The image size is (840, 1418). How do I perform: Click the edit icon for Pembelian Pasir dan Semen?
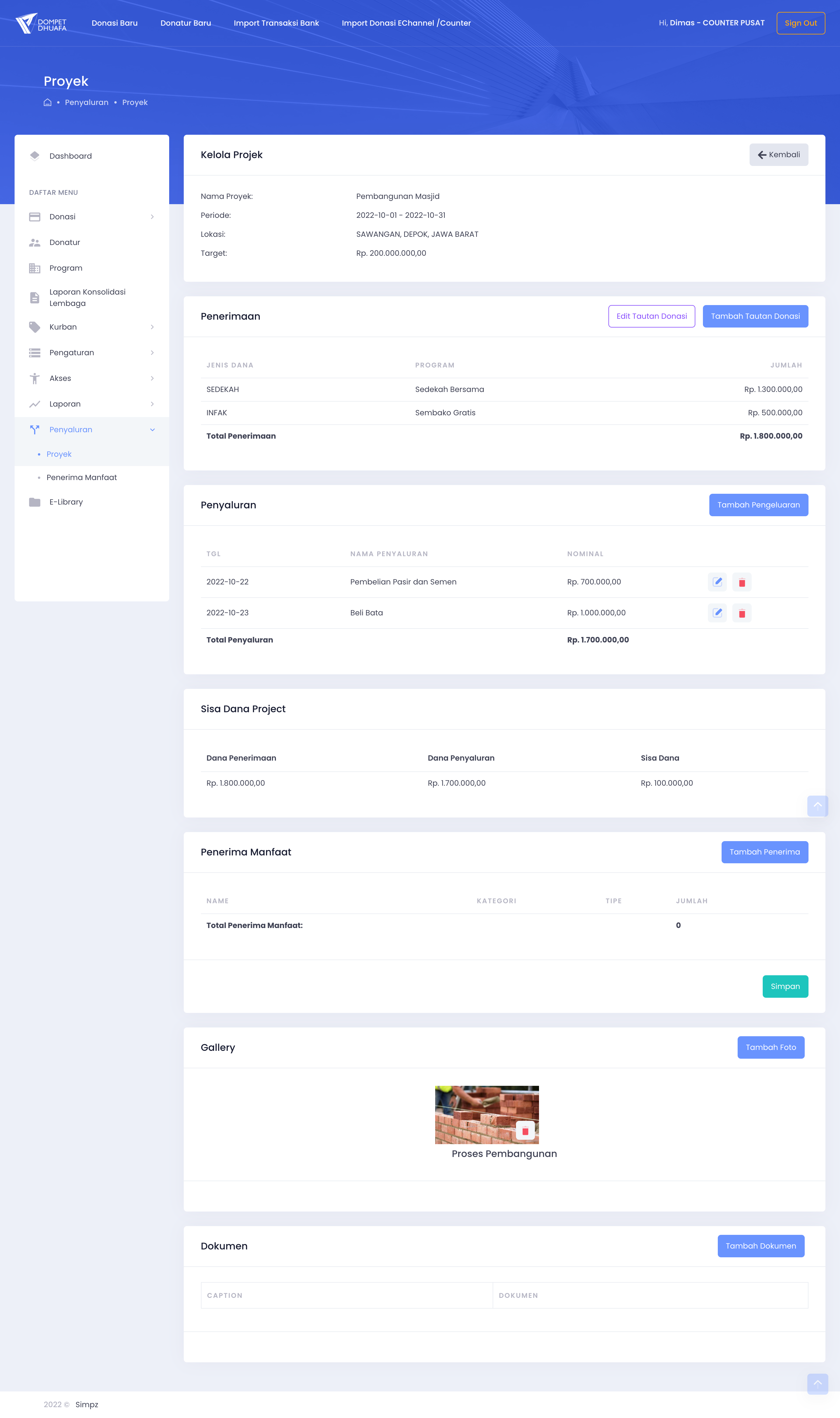717,582
